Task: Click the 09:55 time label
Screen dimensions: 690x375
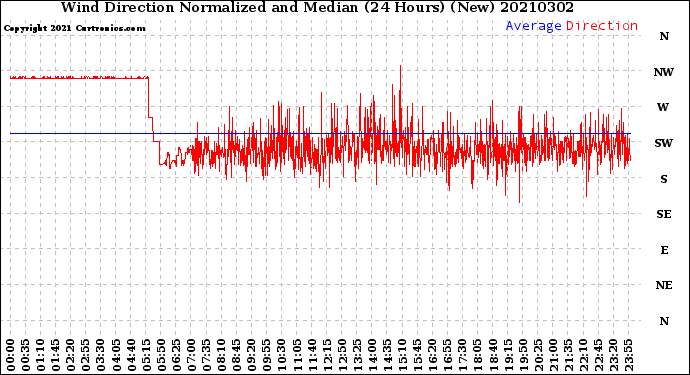Action: point(267,355)
